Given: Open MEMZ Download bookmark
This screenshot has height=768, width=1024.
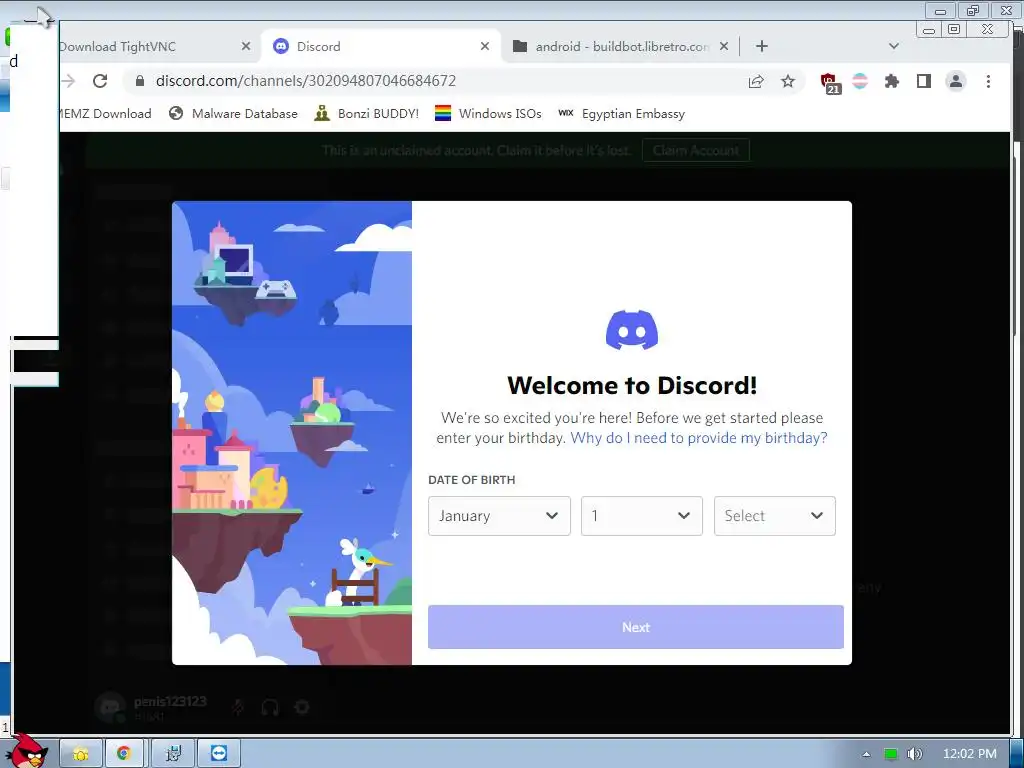Looking at the screenshot, I should coord(105,114).
